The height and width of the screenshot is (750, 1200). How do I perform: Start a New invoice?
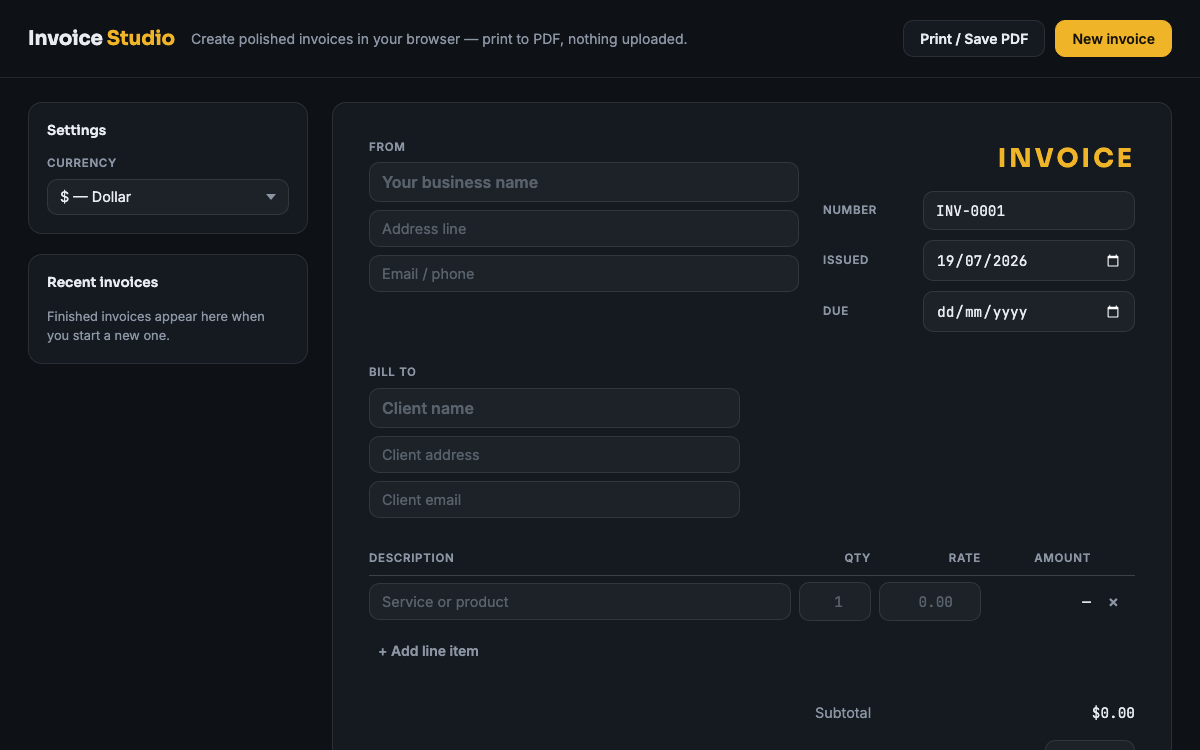tap(1113, 39)
